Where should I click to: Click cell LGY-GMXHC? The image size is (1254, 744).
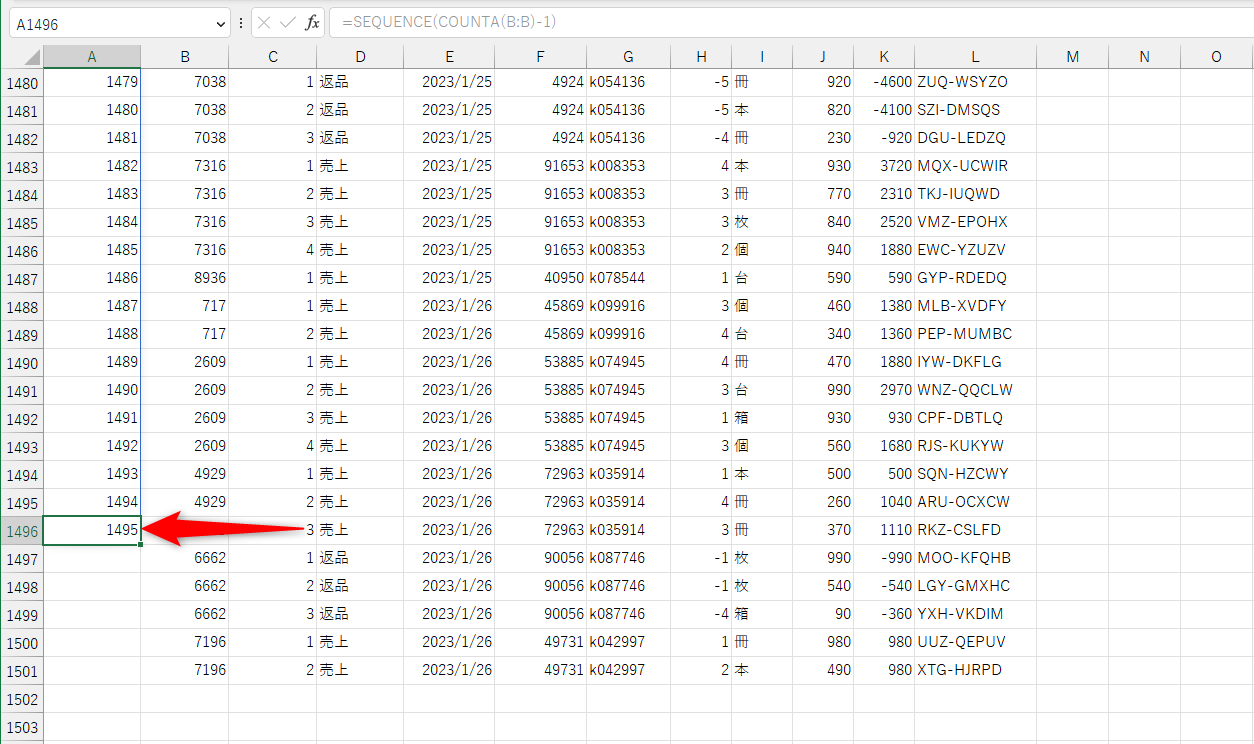[x=976, y=586]
